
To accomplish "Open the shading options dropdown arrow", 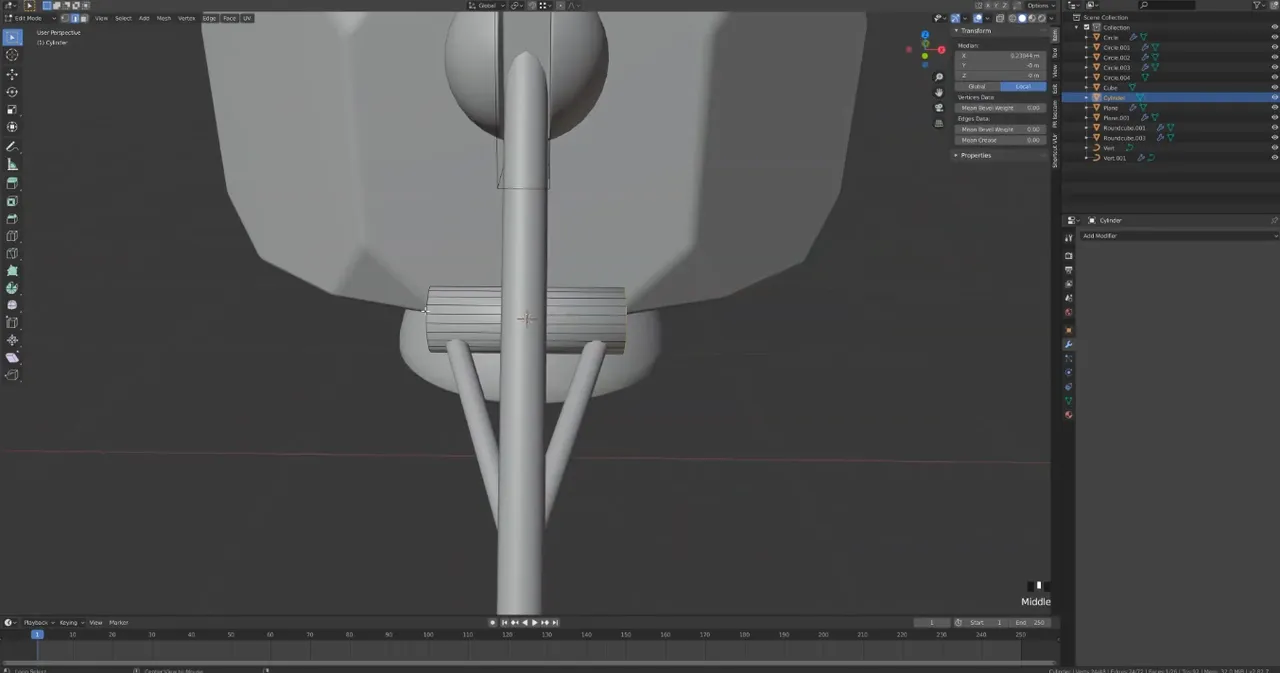I will pos(1049,18).
